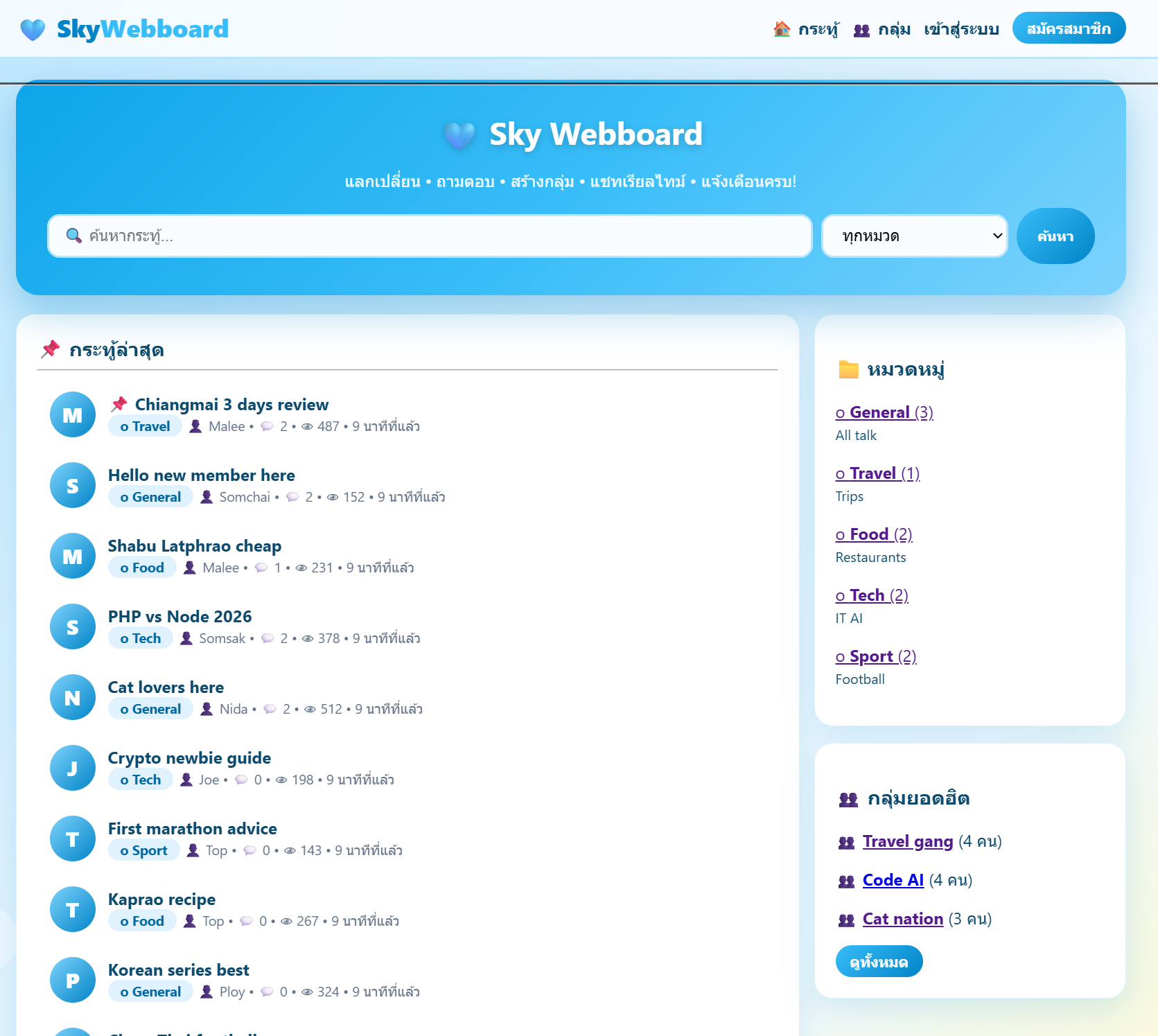Open the Code AI group link
1158x1036 pixels.
893,880
